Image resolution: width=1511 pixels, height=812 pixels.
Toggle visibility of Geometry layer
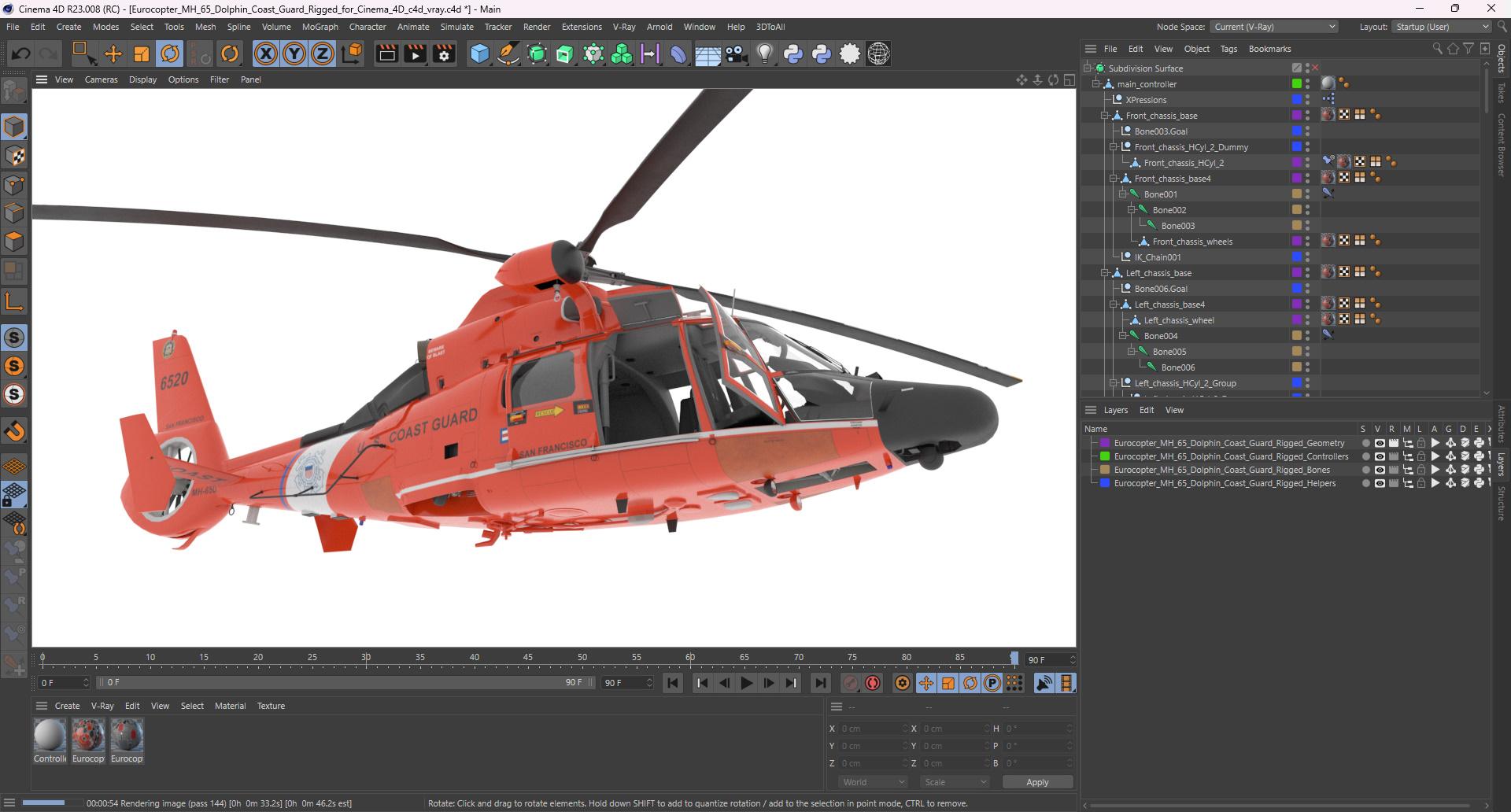point(1380,443)
